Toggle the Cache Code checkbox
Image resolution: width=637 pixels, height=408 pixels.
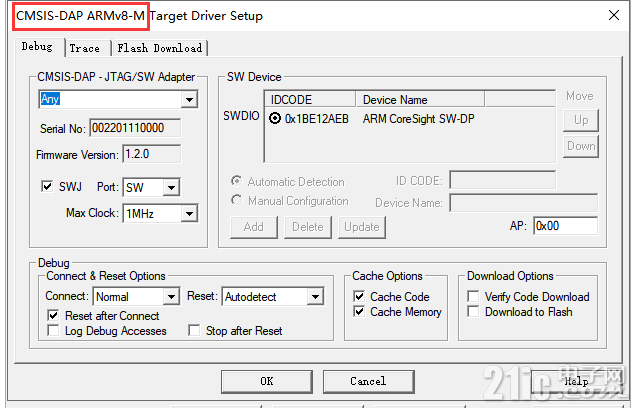359,296
